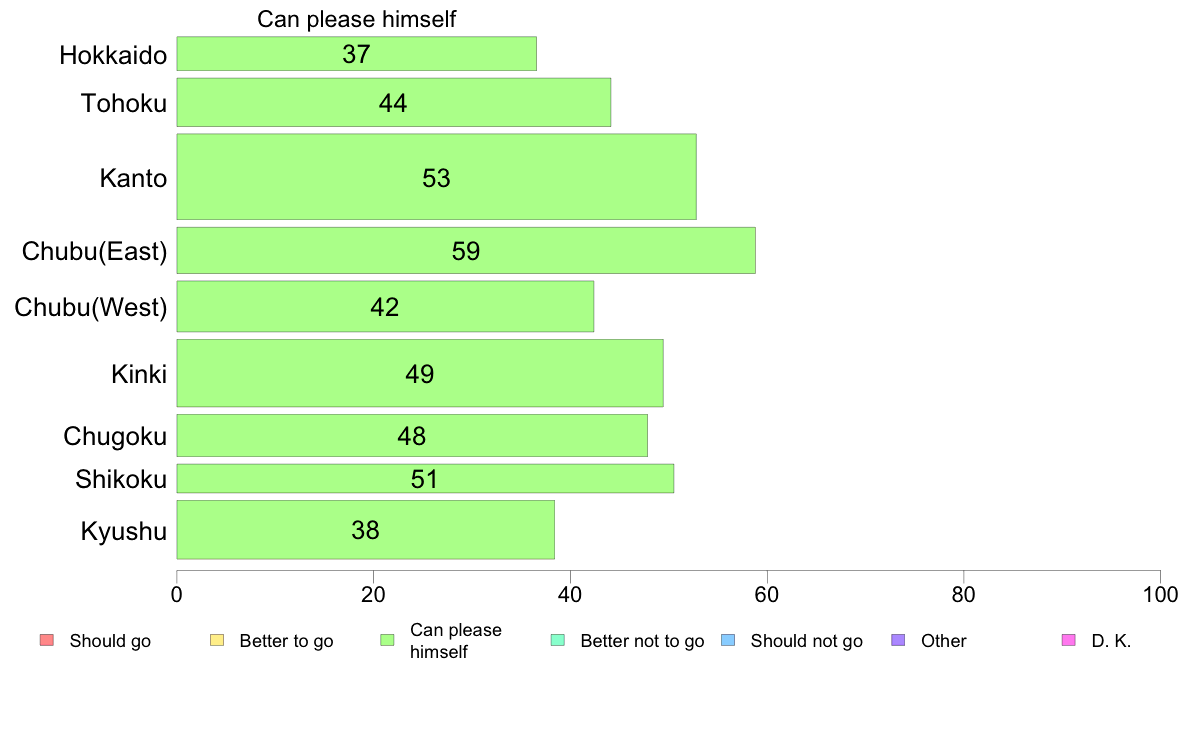
Task: Toggle the green Can please himself legend swatch
Action: click(x=387, y=640)
